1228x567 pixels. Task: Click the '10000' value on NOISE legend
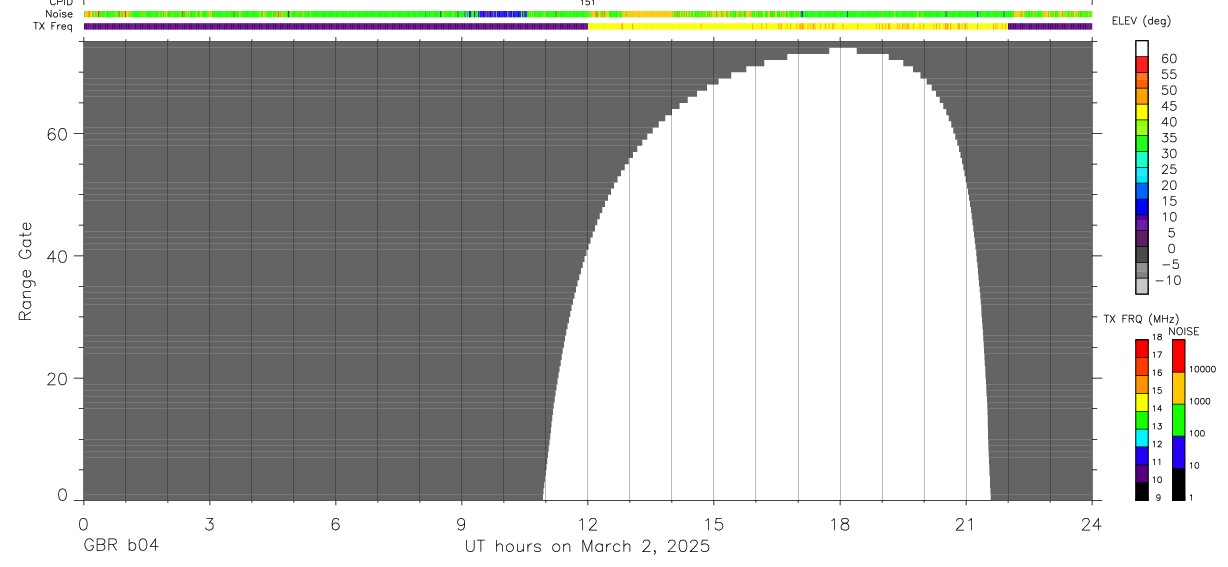tap(1202, 369)
